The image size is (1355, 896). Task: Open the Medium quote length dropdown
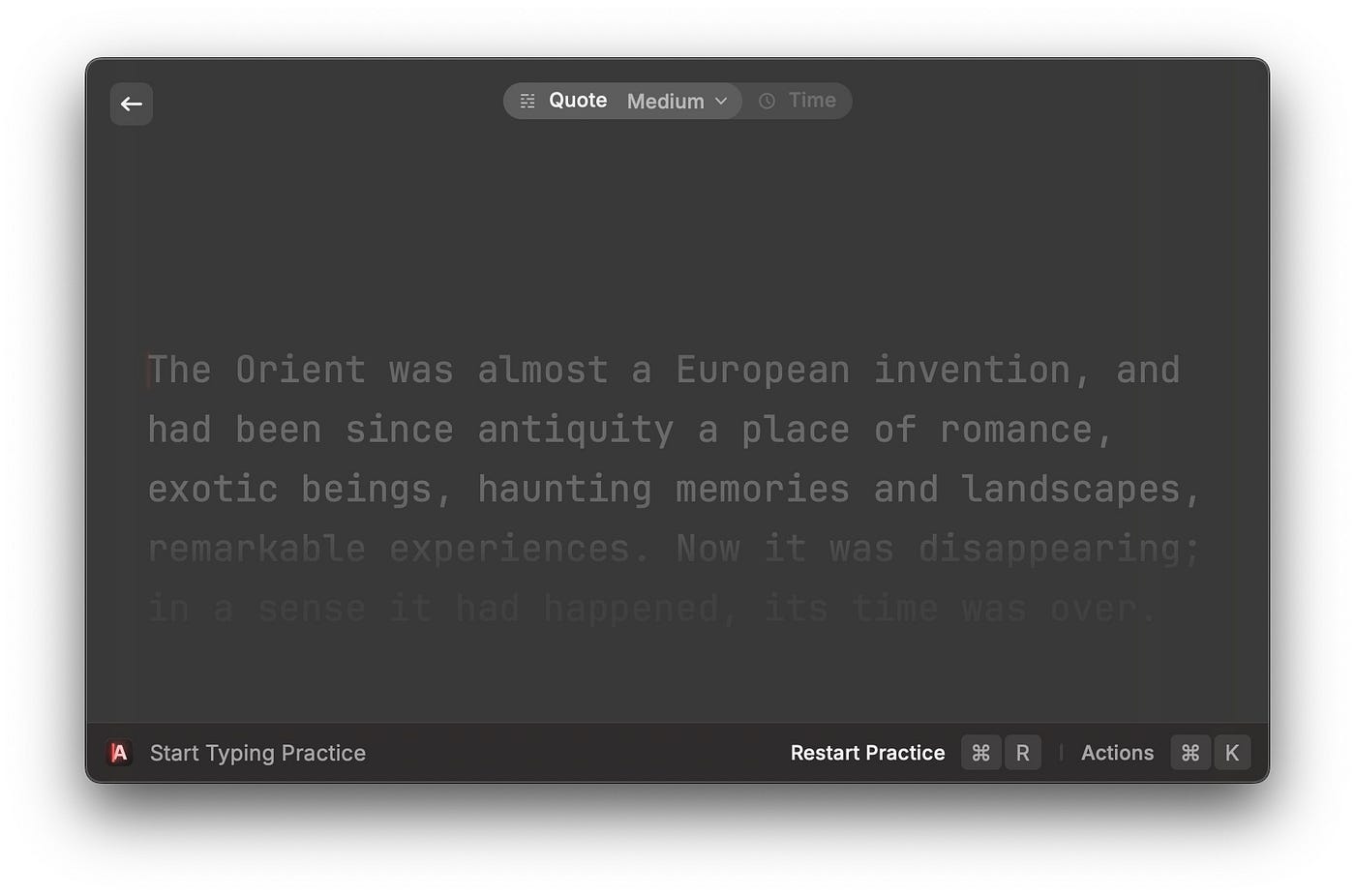pos(666,102)
